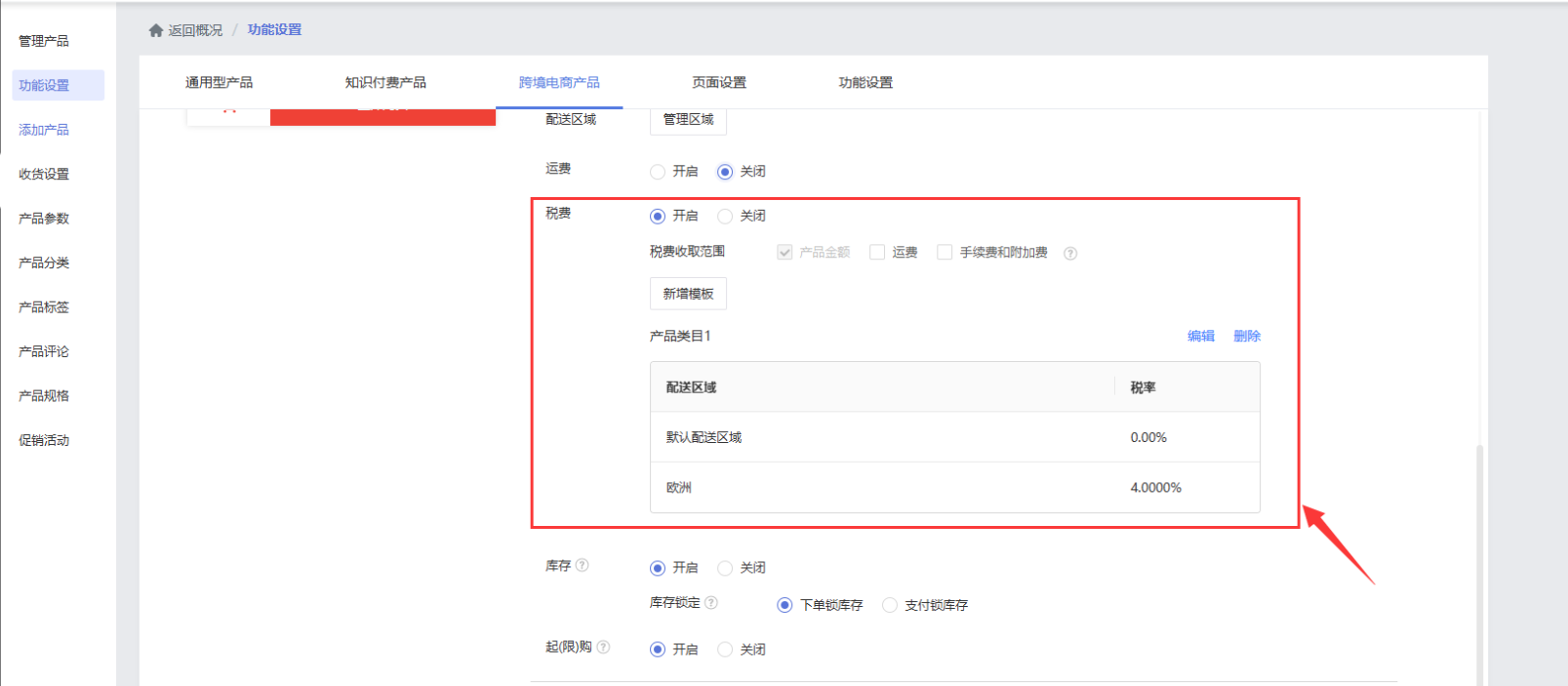Click 删除 link for 产品类目1

pos(1247,336)
